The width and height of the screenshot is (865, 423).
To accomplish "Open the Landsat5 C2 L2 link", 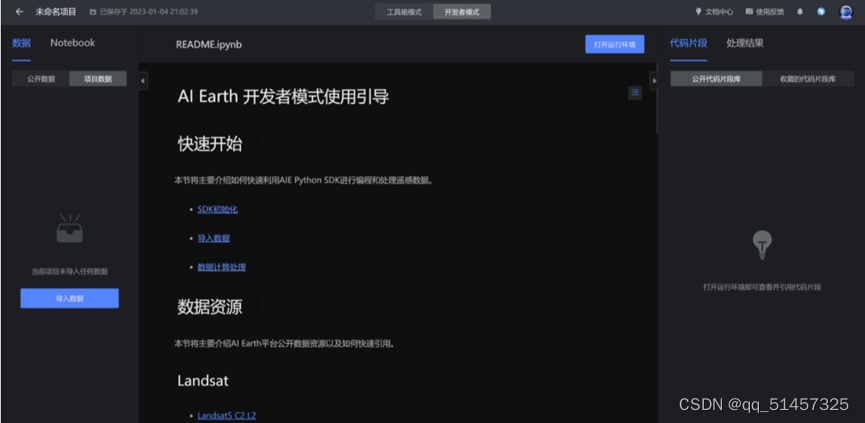I will (x=227, y=415).
